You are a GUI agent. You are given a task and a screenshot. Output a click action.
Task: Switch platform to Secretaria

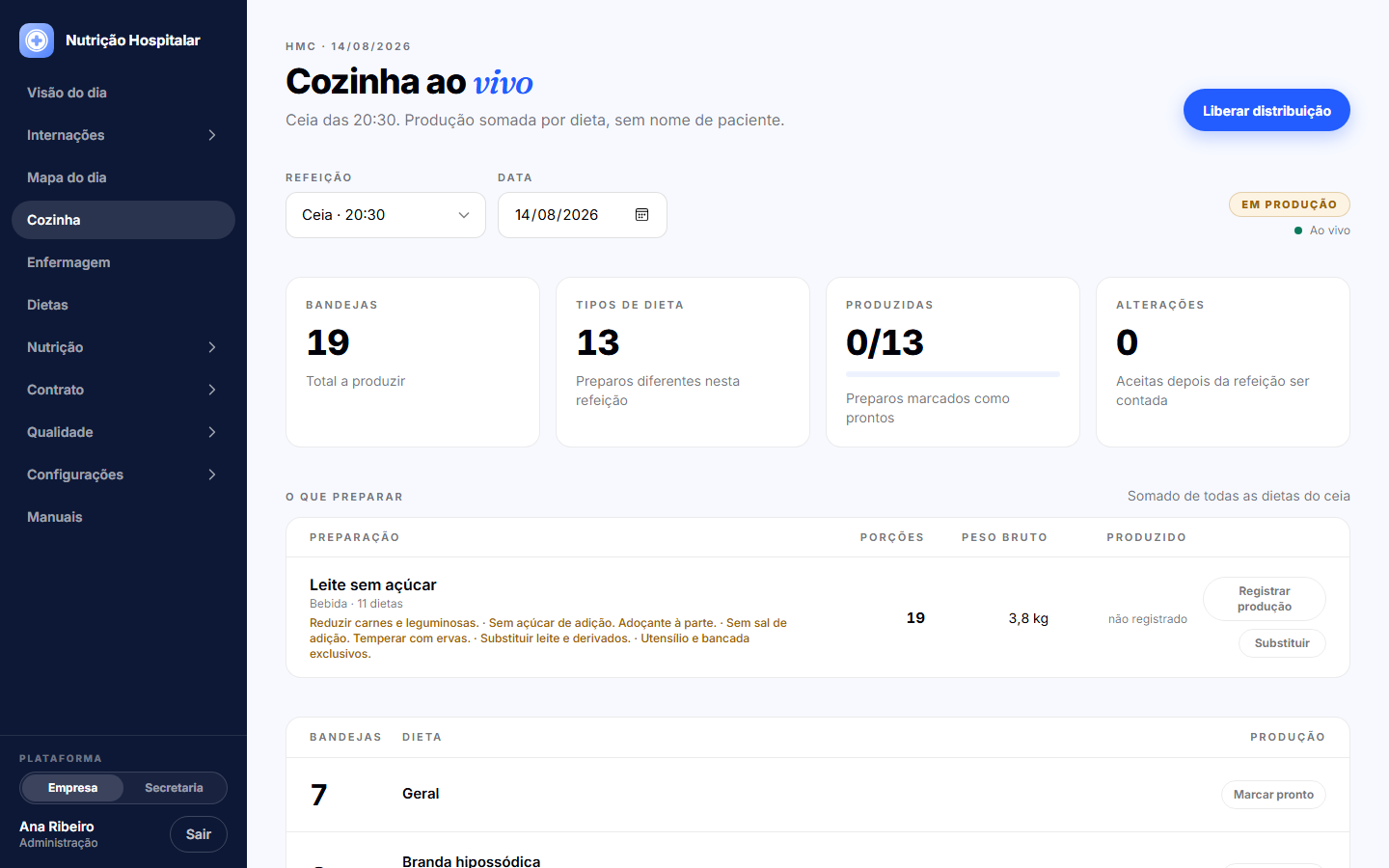174,788
